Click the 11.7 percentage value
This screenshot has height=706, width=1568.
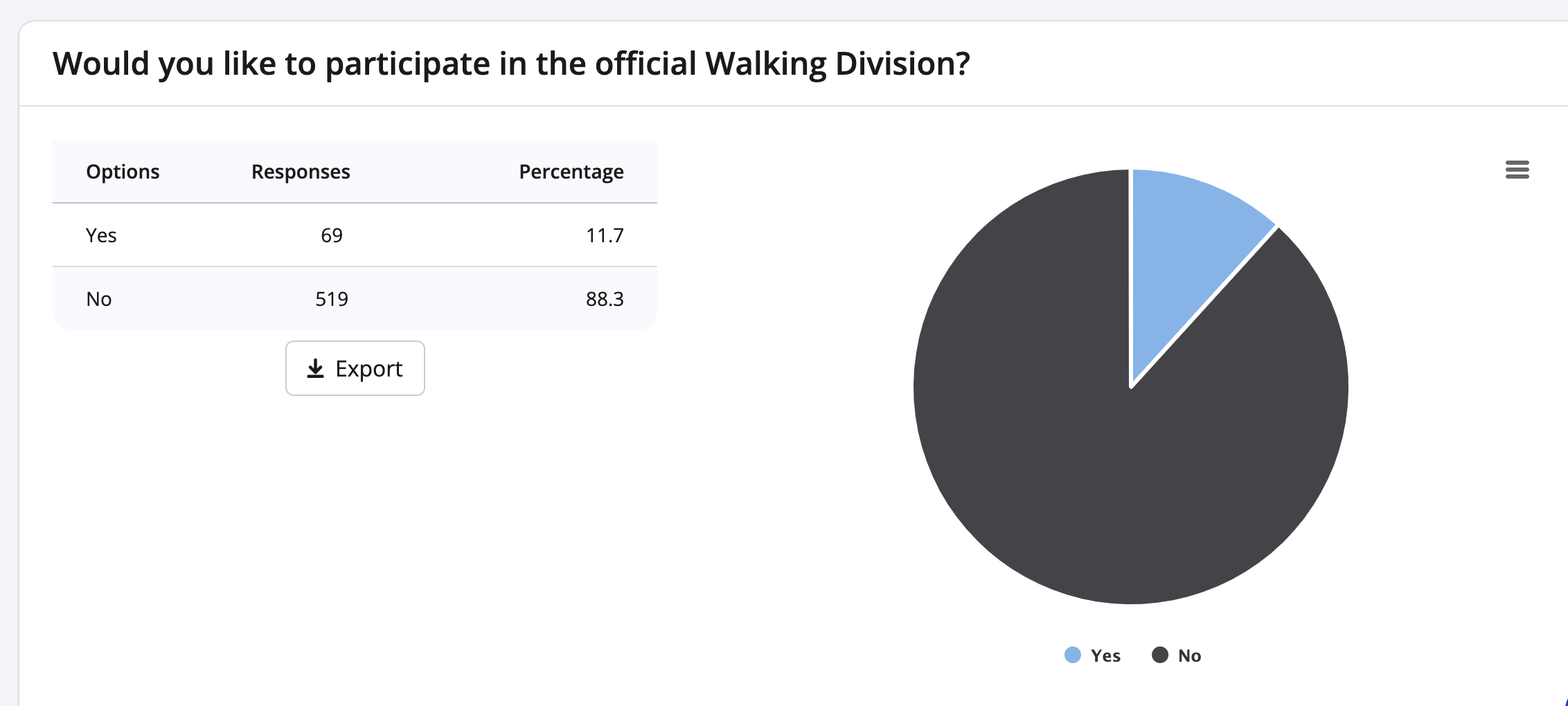(x=605, y=235)
